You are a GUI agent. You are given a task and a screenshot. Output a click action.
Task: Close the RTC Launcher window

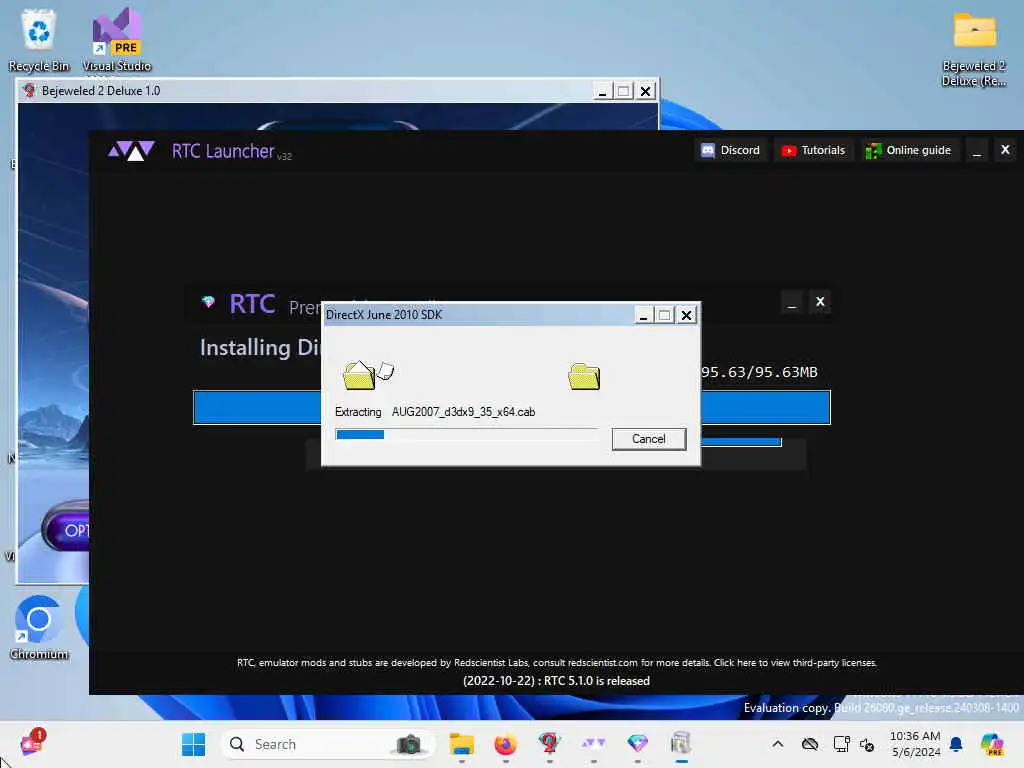(x=1005, y=150)
